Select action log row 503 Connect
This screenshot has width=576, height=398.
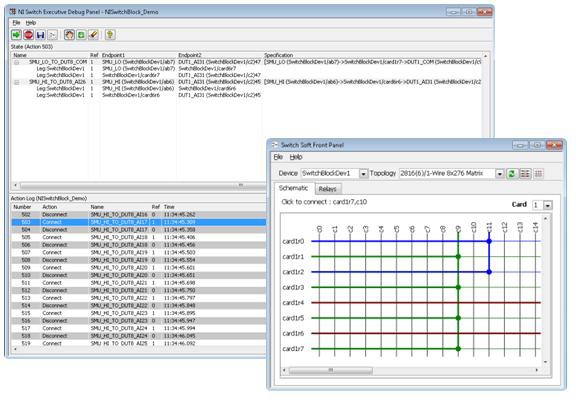pos(139,222)
